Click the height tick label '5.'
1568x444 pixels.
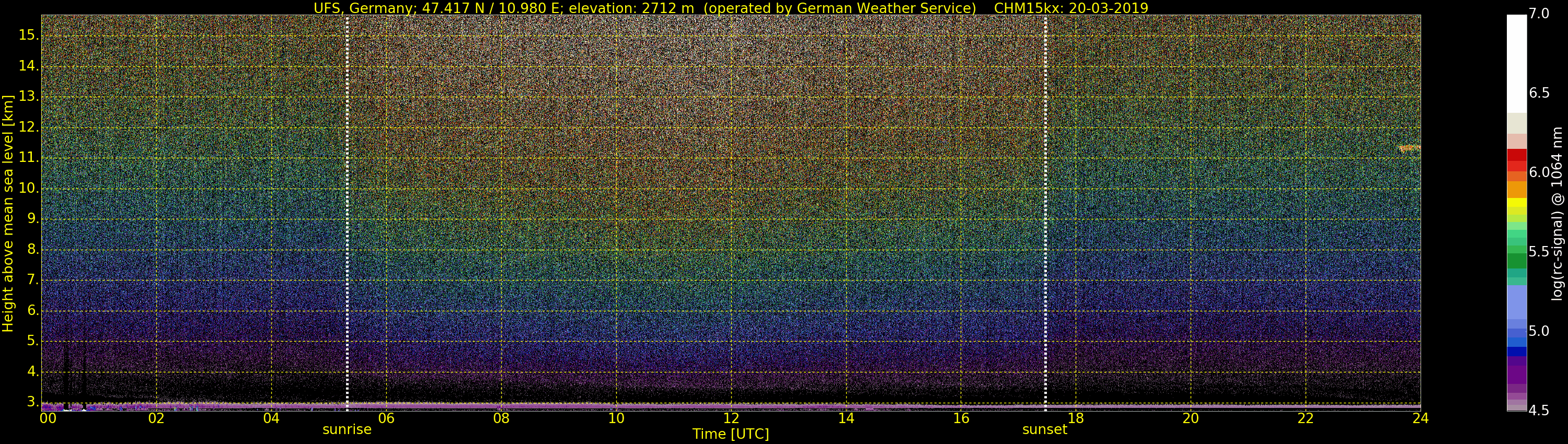(x=33, y=341)
